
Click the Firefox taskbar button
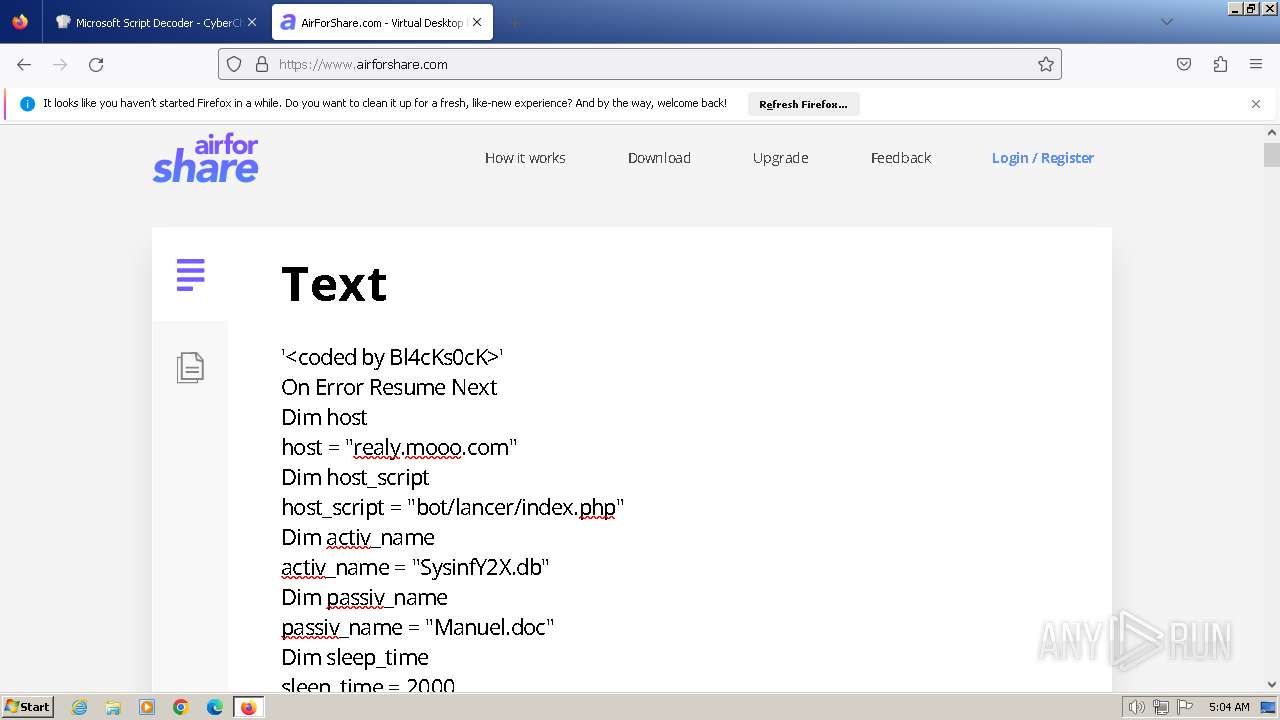tap(249, 707)
